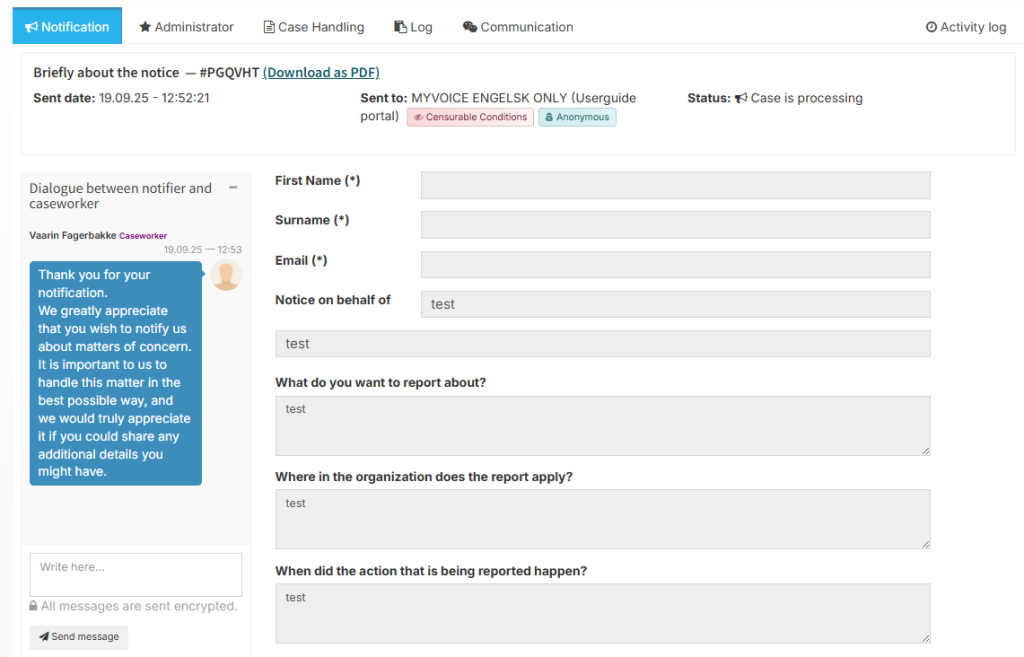1024x657 pixels.
Task: Click the speech bubbles icon beside Communication
Action: (x=470, y=27)
